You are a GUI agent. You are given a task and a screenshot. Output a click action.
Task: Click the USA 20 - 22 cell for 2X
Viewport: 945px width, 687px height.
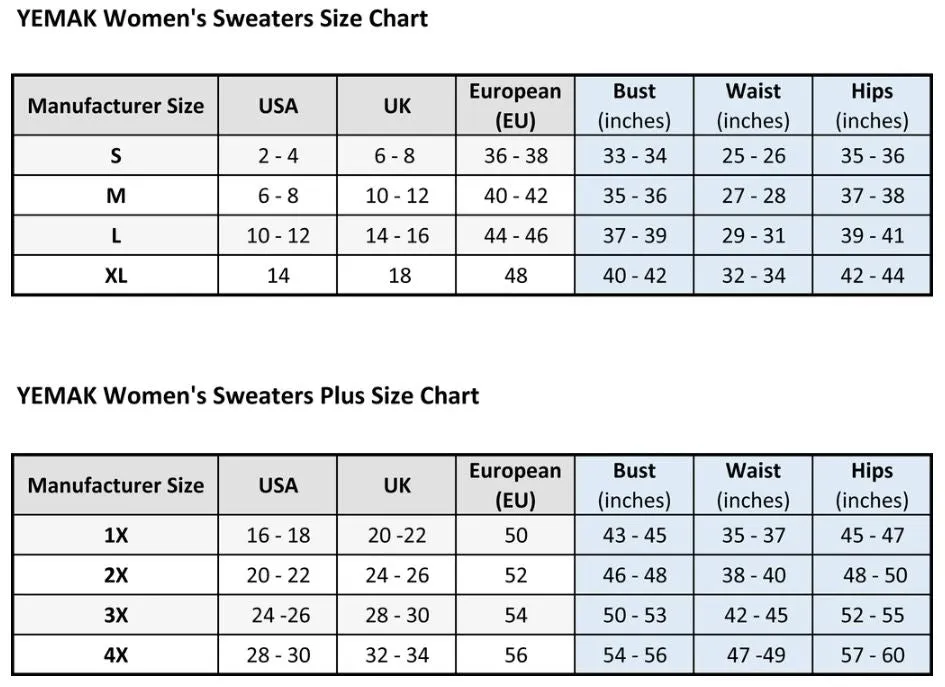[278, 576]
